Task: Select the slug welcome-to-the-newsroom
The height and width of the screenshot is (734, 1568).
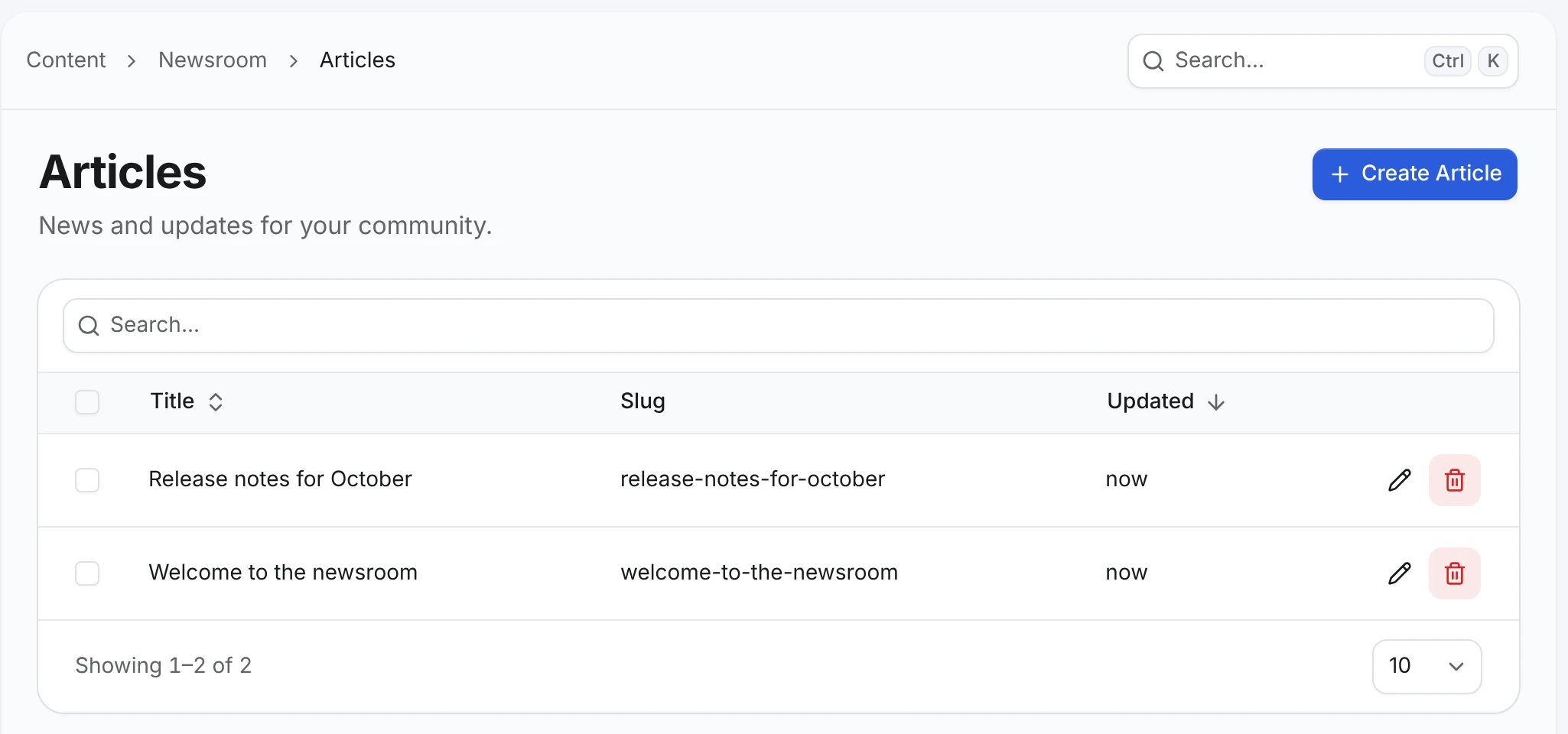Action: coord(759,573)
